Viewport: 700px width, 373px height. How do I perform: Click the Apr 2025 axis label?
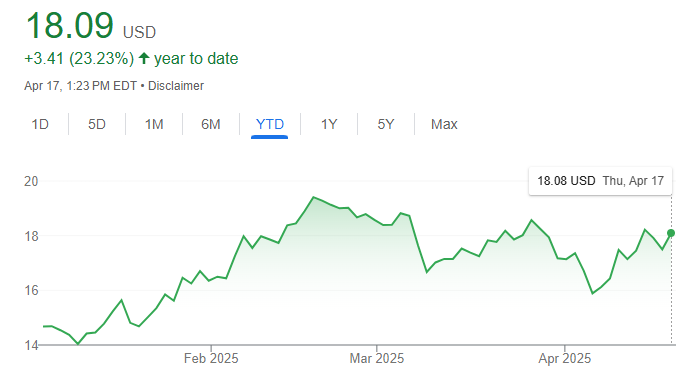[x=564, y=358]
